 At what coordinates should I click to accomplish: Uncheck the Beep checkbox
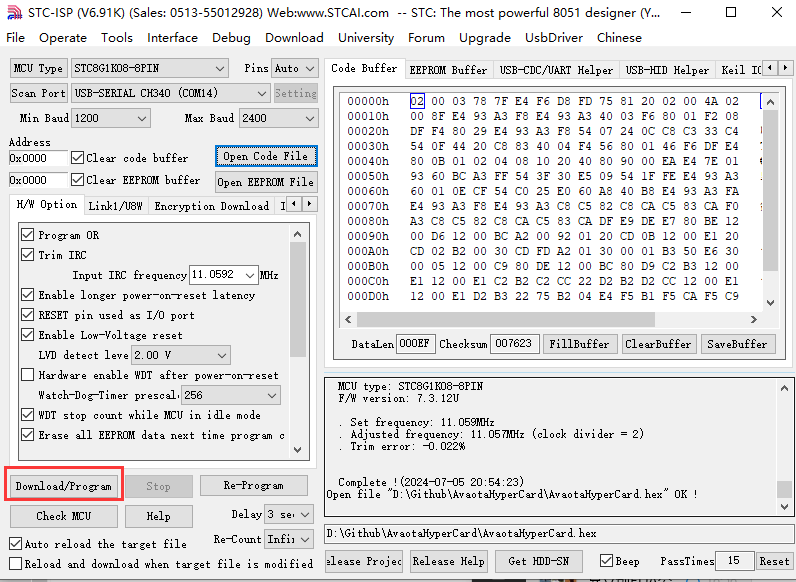coord(606,561)
